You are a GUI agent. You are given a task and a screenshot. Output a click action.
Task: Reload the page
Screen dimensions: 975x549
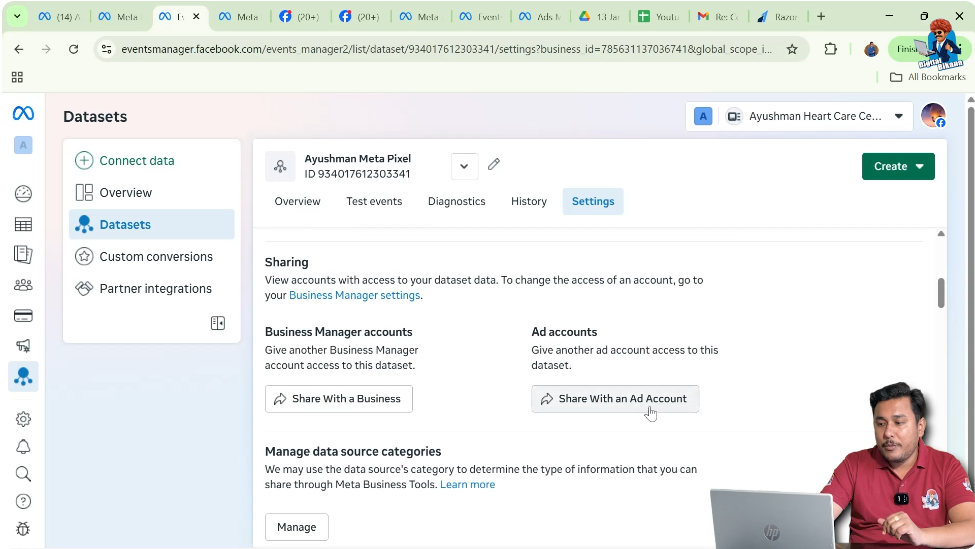click(73, 49)
